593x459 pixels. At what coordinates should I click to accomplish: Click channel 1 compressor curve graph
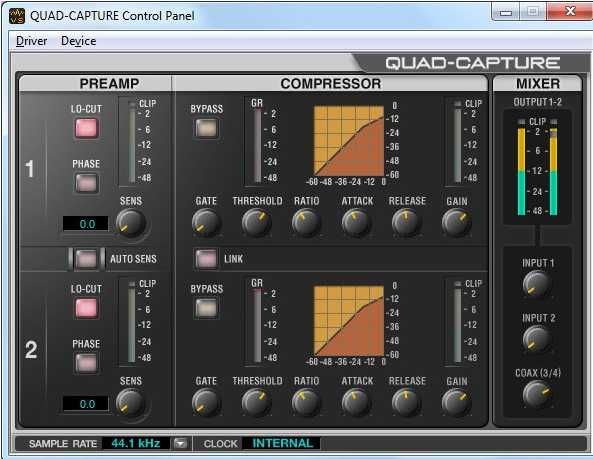coord(349,140)
